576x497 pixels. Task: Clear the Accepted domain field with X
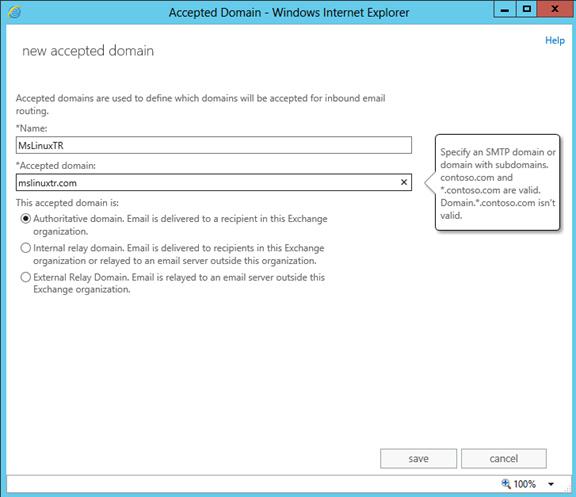point(404,182)
